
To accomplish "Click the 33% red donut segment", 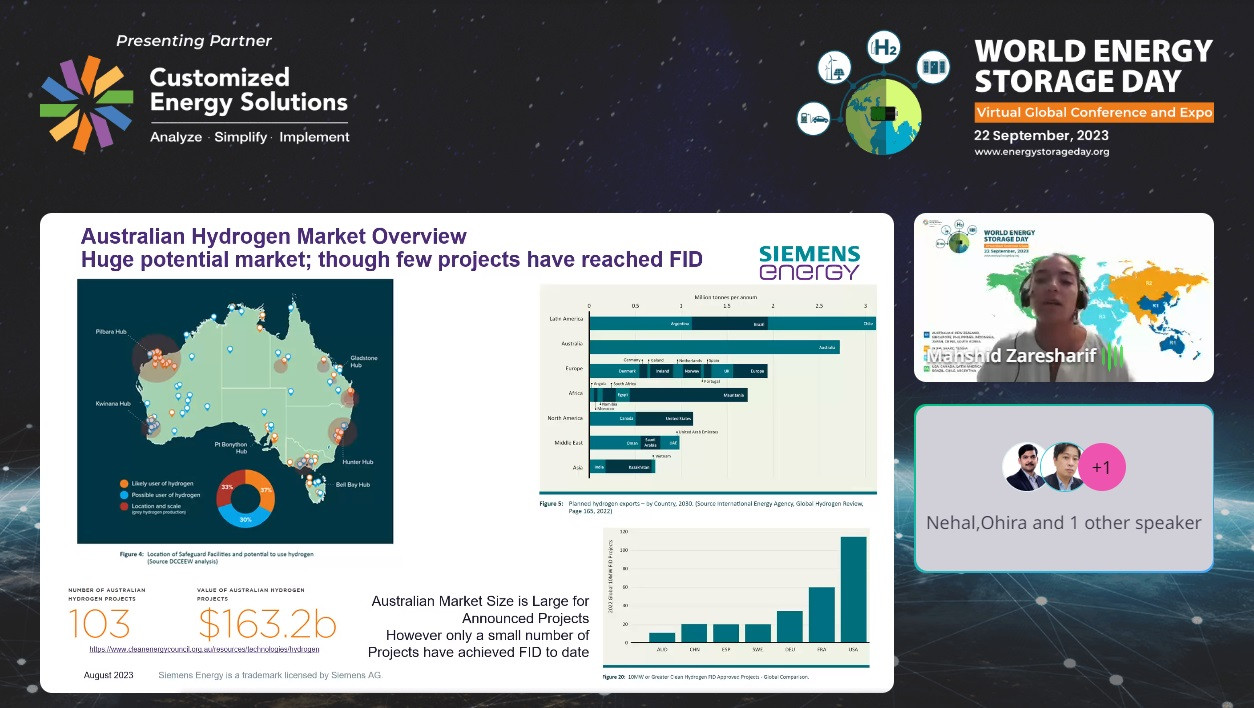I will [x=228, y=486].
